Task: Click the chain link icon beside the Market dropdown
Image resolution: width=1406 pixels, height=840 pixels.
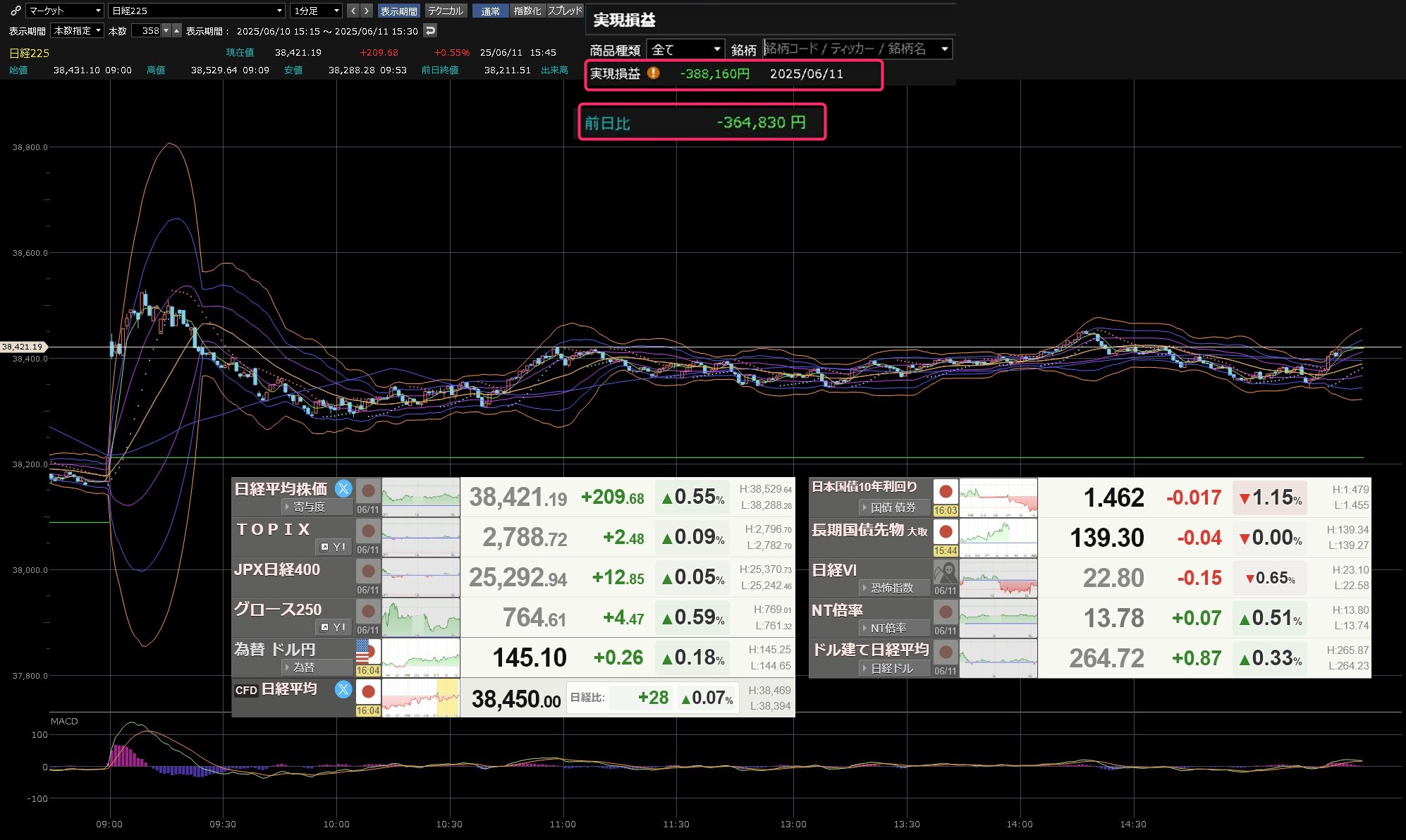Action: pyautogui.click(x=16, y=11)
